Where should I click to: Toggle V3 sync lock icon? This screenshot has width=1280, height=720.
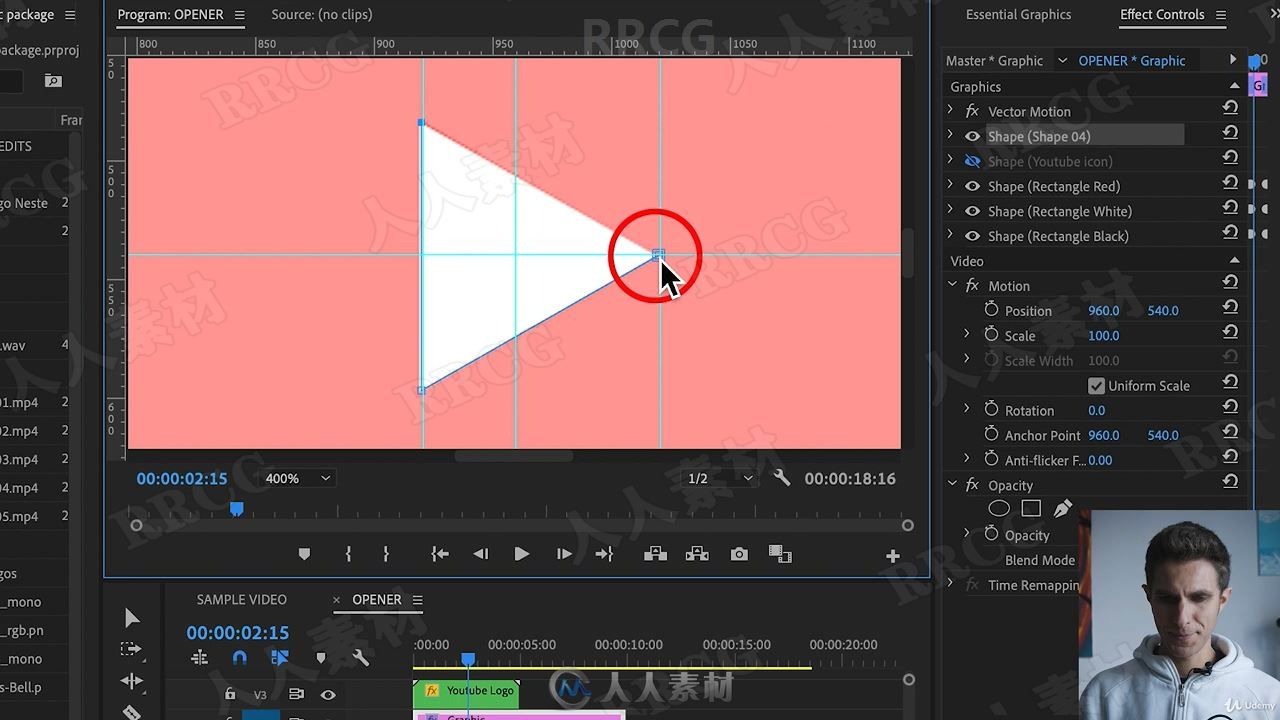[296, 694]
